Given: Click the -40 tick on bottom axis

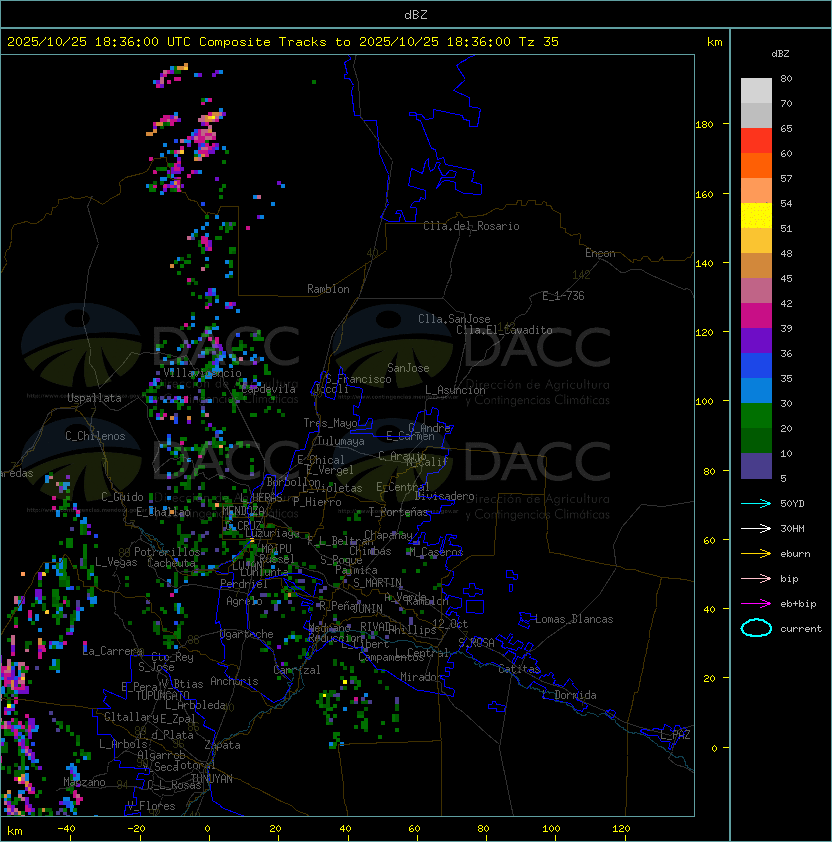Looking at the screenshot, I should click(x=66, y=829).
